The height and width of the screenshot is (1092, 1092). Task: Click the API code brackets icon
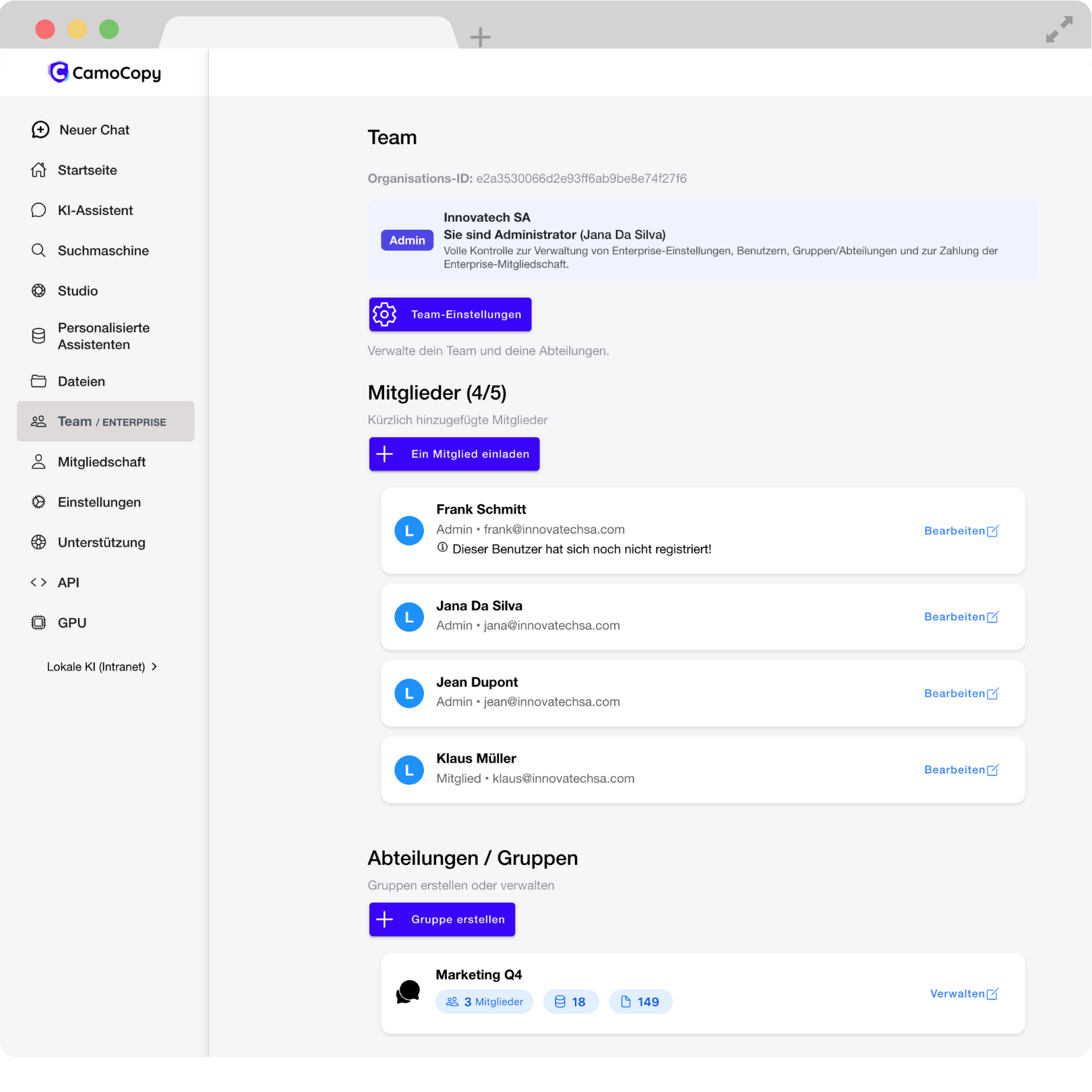click(39, 582)
